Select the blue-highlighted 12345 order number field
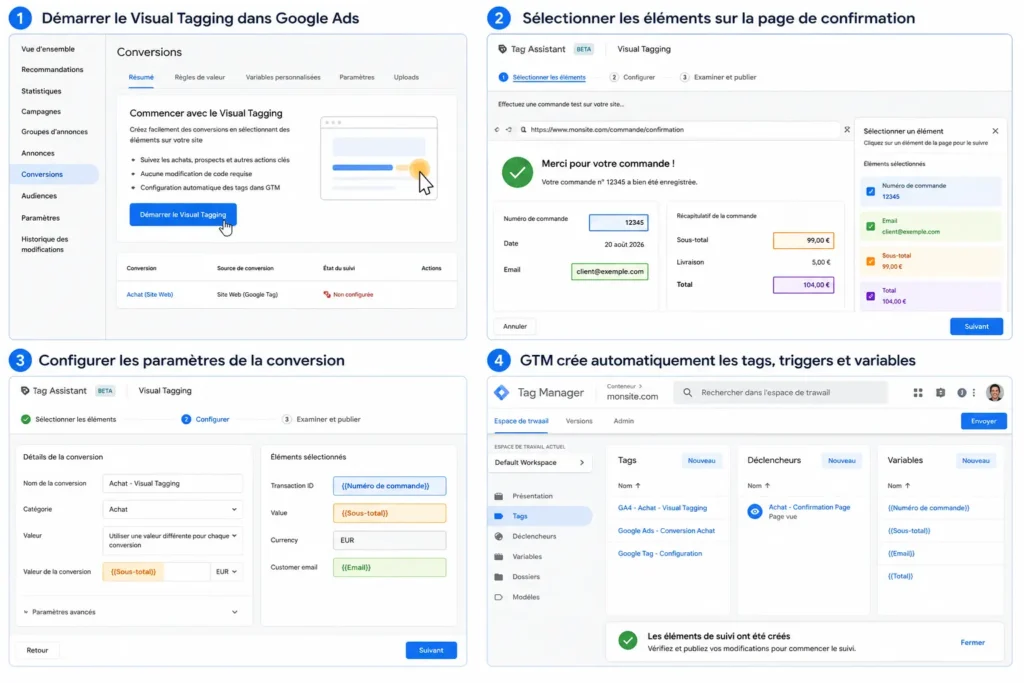 [x=618, y=223]
